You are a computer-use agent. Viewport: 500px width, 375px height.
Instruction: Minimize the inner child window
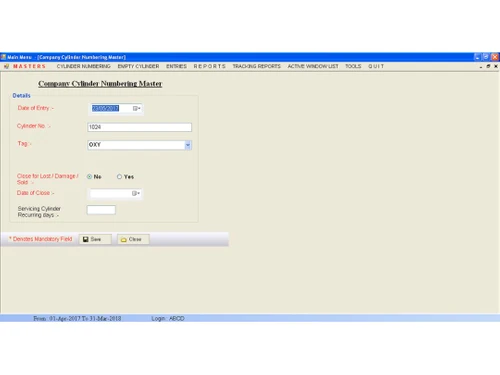coord(481,67)
